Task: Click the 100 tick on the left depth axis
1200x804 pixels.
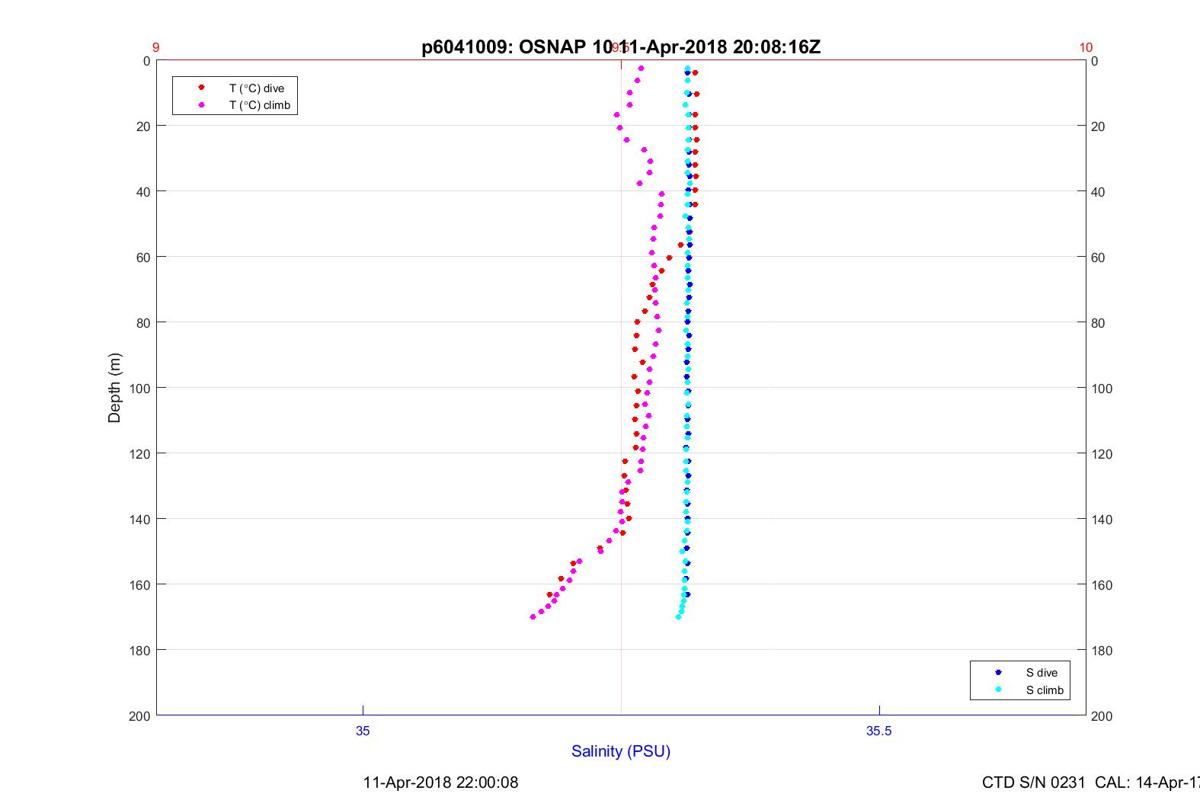Action: (x=140, y=388)
